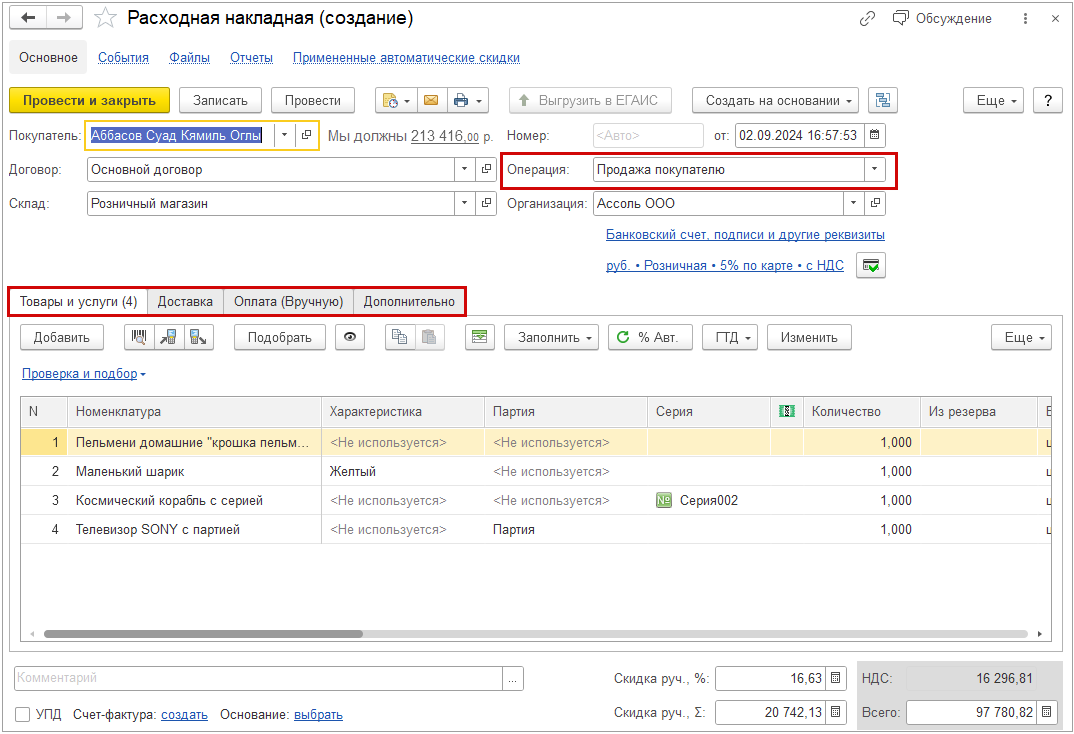Click the green table settings icon
The height and width of the screenshot is (734, 1074).
pyautogui.click(x=479, y=338)
